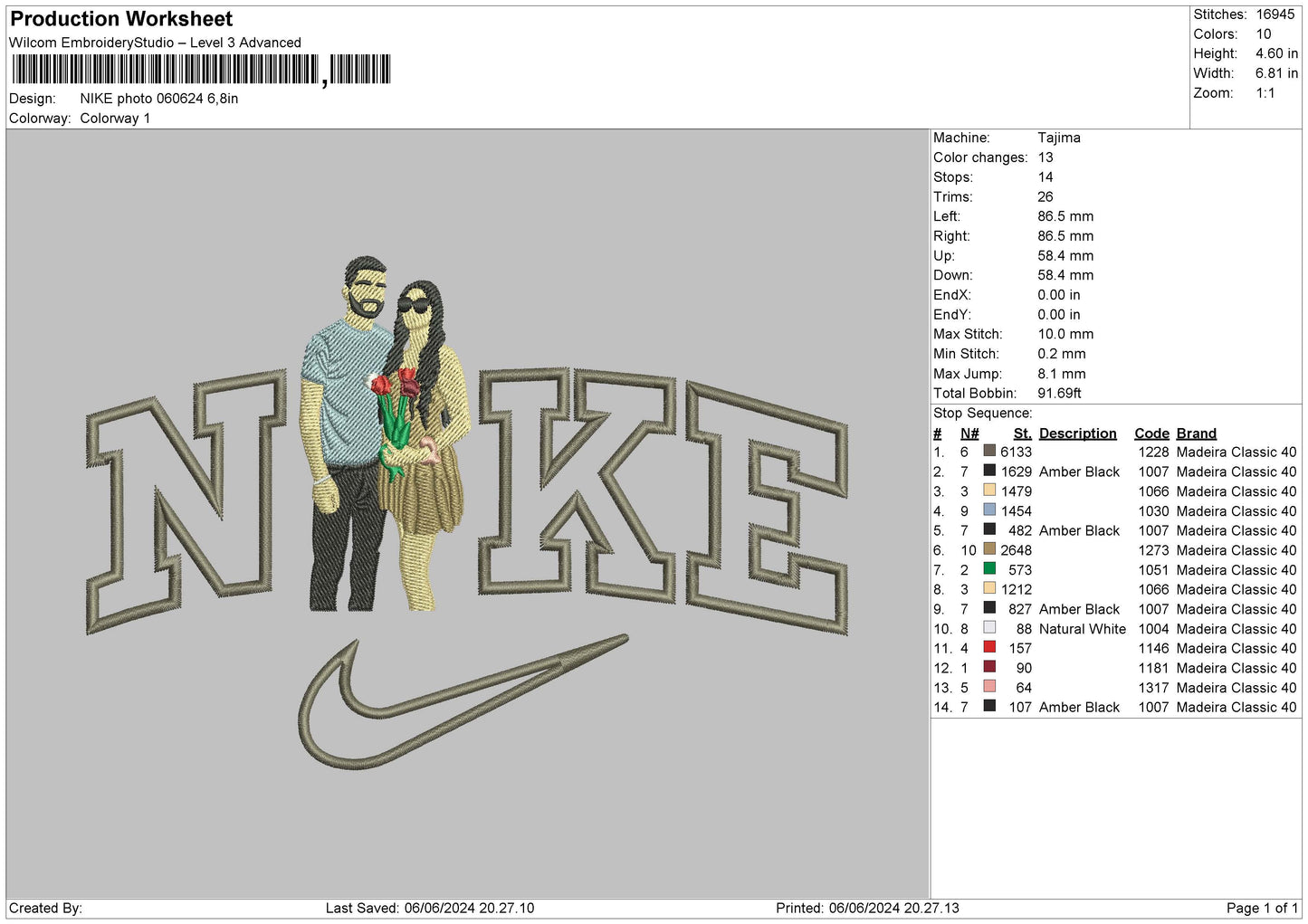Click the height value '4.60 in'
Viewport: 1308px width, 924px height.
(x=1276, y=53)
